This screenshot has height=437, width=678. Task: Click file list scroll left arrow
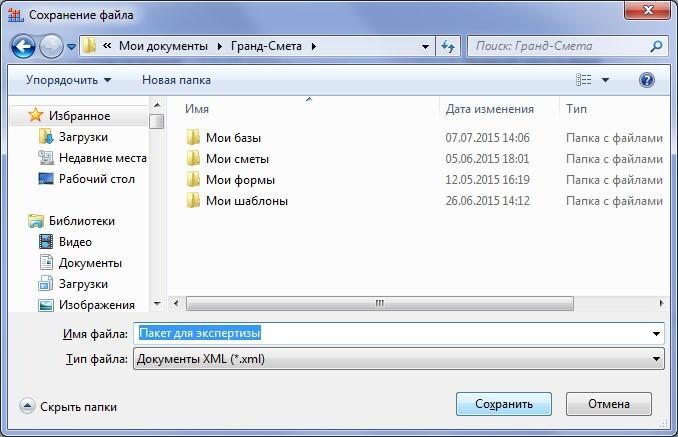coord(176,303)
